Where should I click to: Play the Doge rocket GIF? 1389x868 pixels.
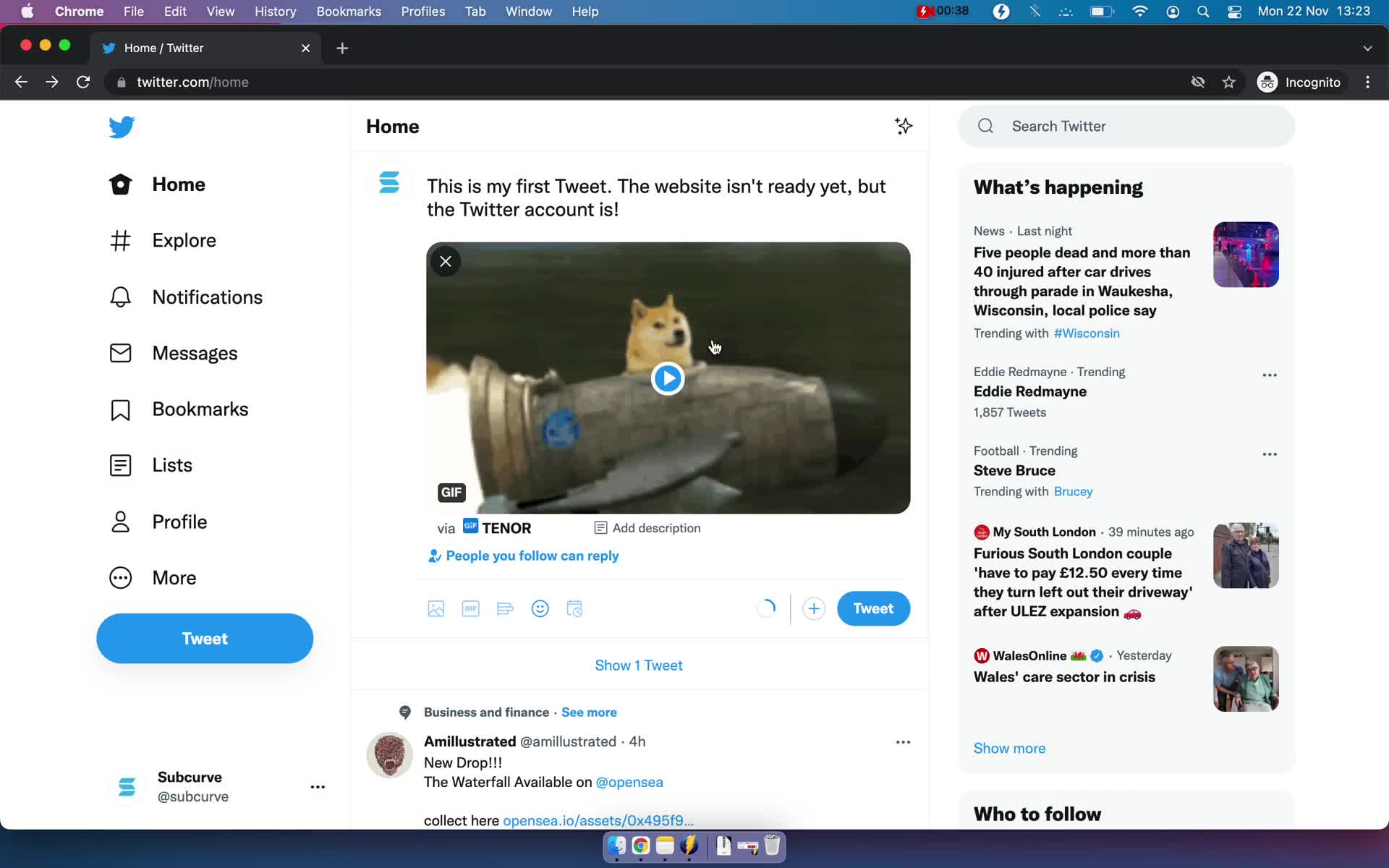(668, 378)
